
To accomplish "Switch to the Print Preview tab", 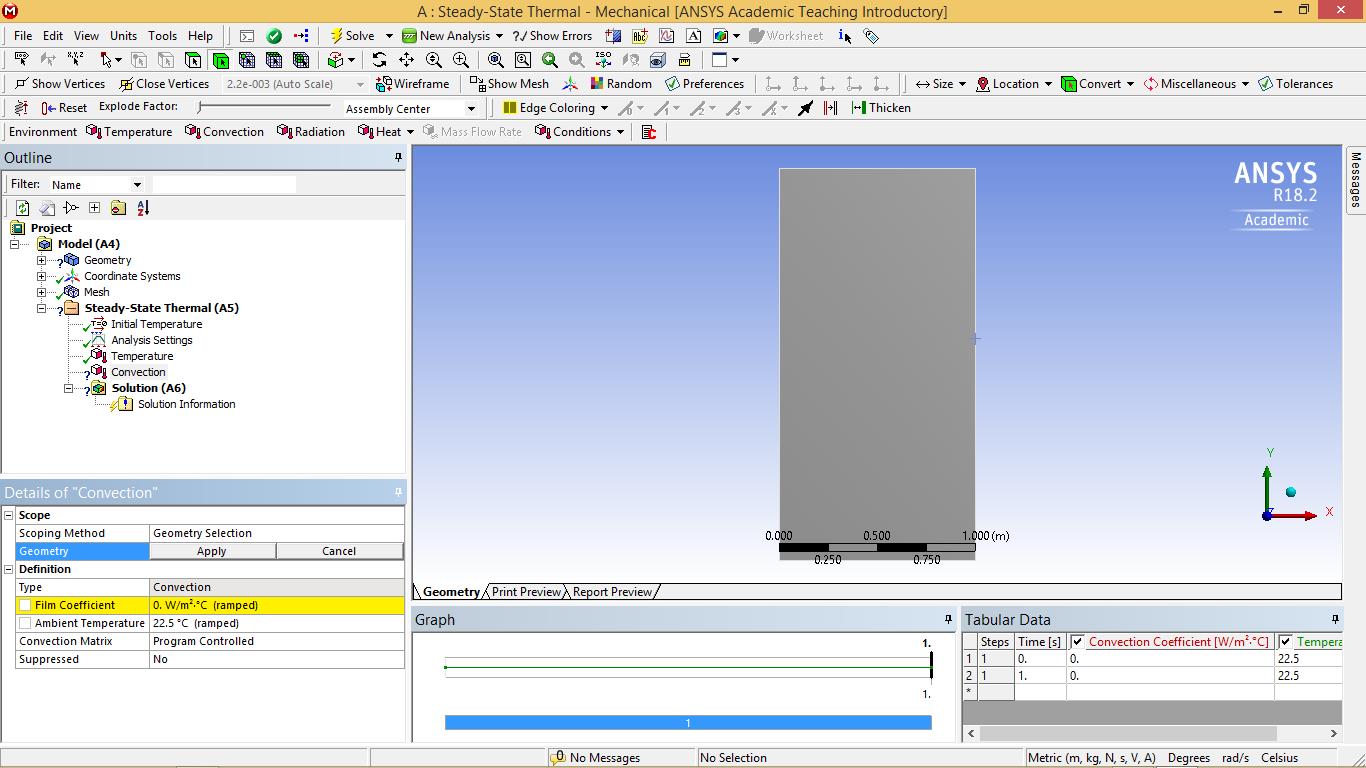I will point(526,592).
